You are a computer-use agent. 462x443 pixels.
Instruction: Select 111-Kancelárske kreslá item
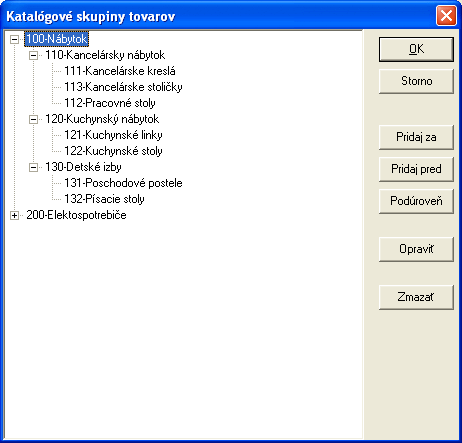[x=120, y=71]
